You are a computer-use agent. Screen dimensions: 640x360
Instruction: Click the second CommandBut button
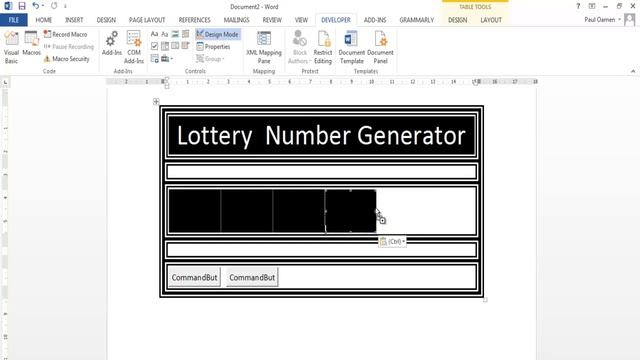(x=252, y=277)
